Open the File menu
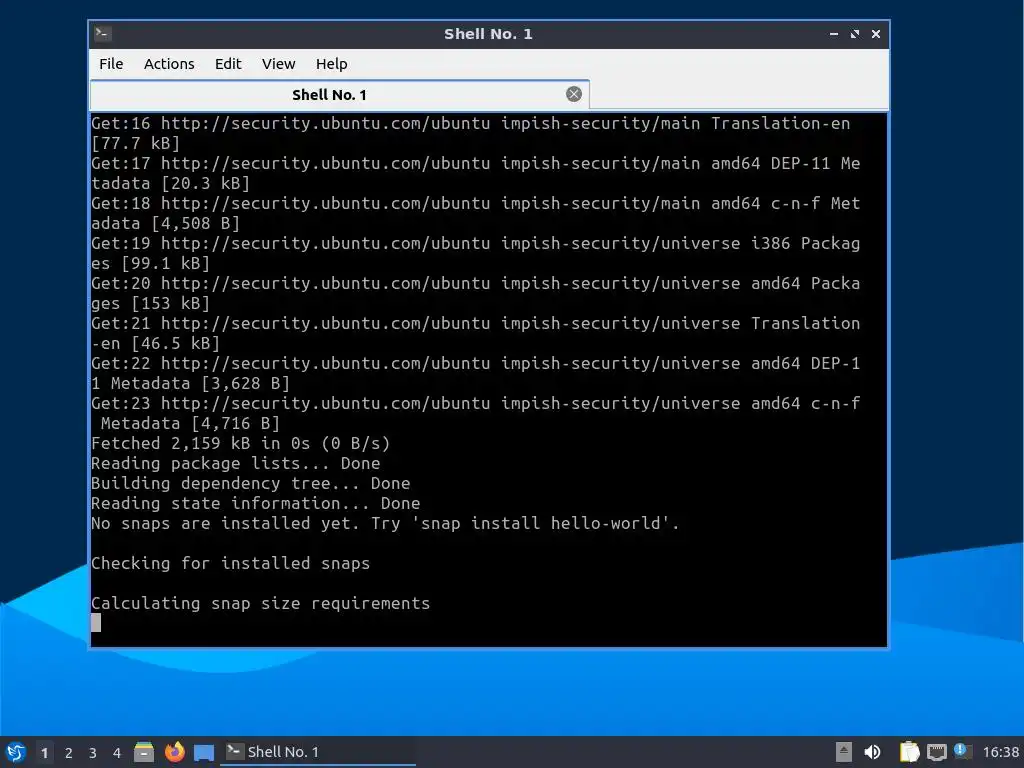The height and width of the screenshot is (768, 1024). click(111, 64)
